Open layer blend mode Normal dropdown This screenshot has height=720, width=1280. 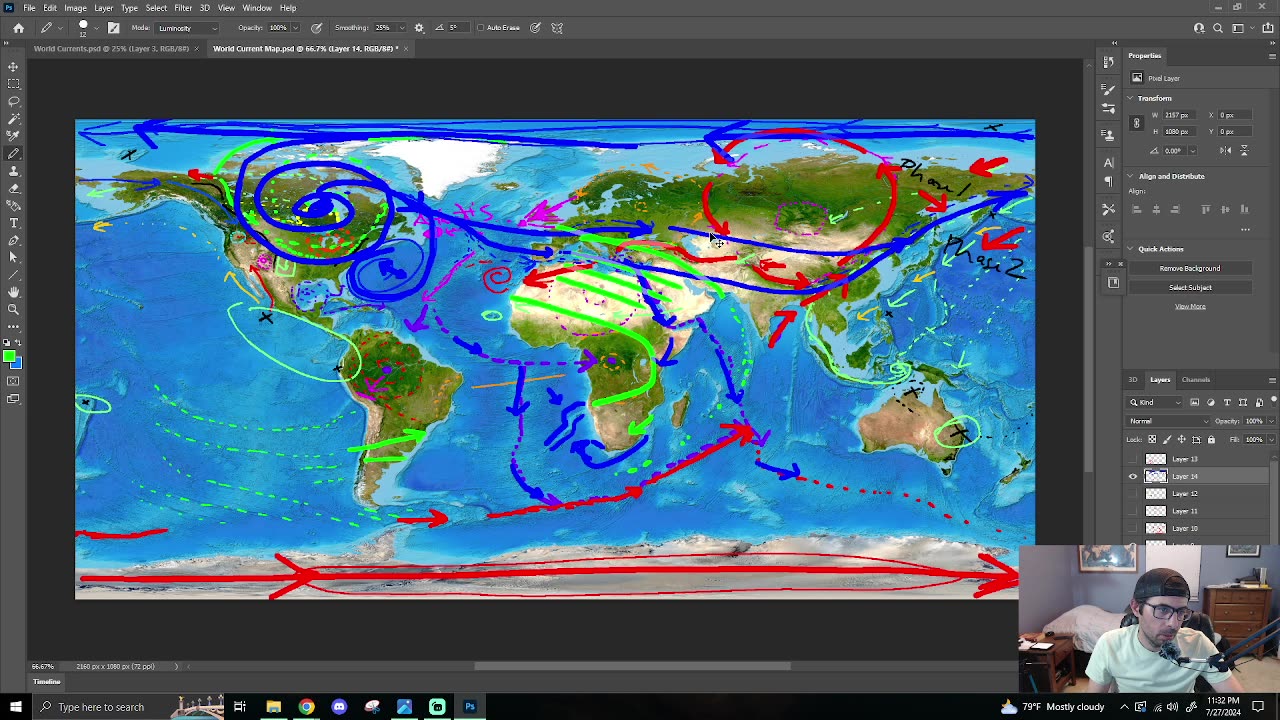(1169, 421)
